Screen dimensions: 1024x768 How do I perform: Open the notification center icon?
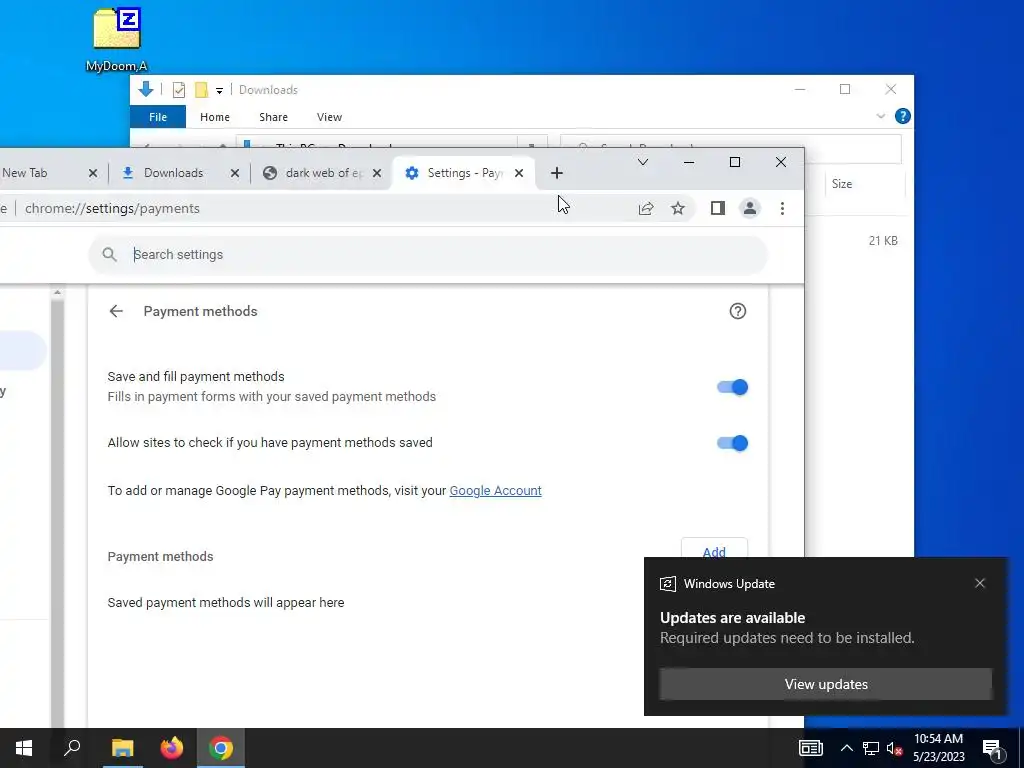pyautogui.click(x=992, y=749)
